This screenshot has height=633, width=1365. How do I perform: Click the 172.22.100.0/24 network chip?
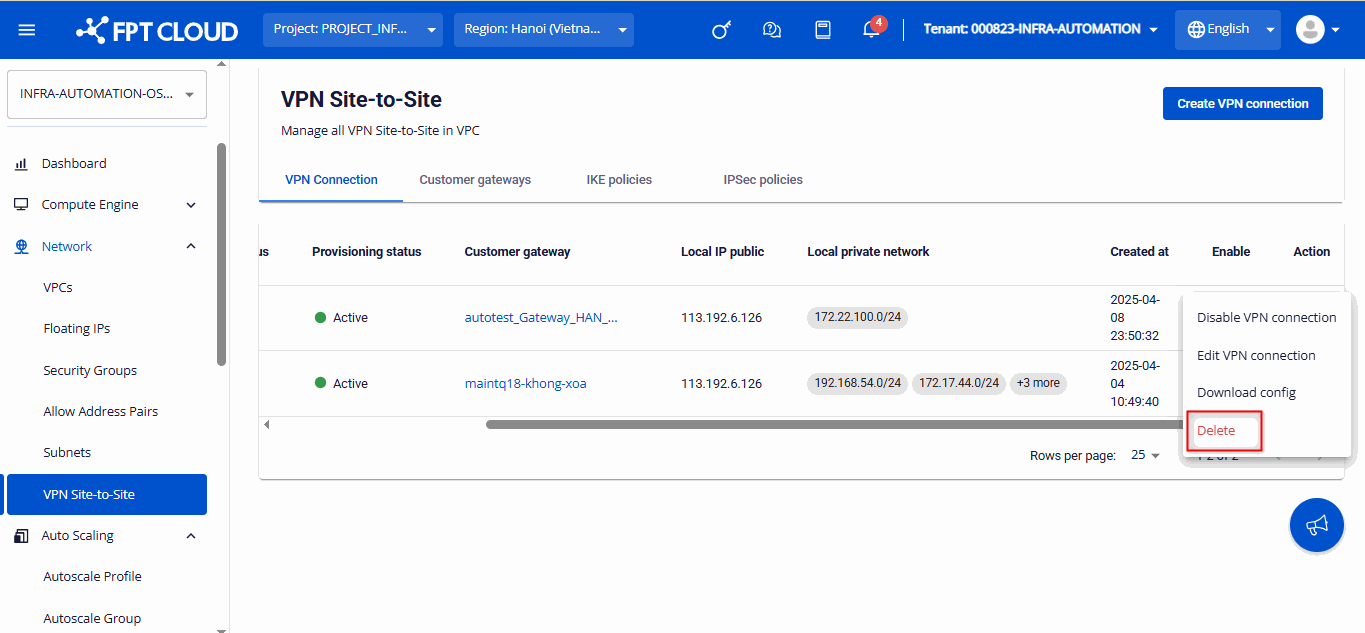coord(858,317)
